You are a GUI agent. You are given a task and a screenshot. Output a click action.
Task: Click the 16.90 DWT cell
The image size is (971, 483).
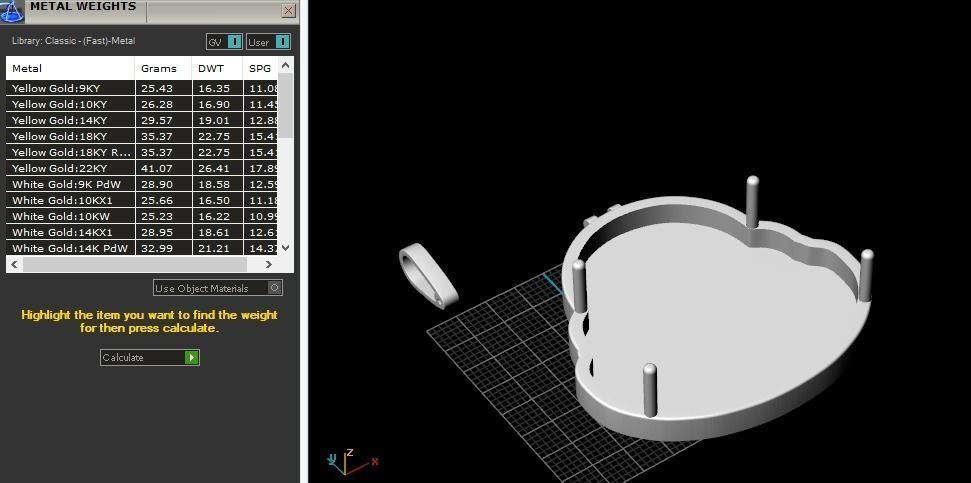point(217,104)
